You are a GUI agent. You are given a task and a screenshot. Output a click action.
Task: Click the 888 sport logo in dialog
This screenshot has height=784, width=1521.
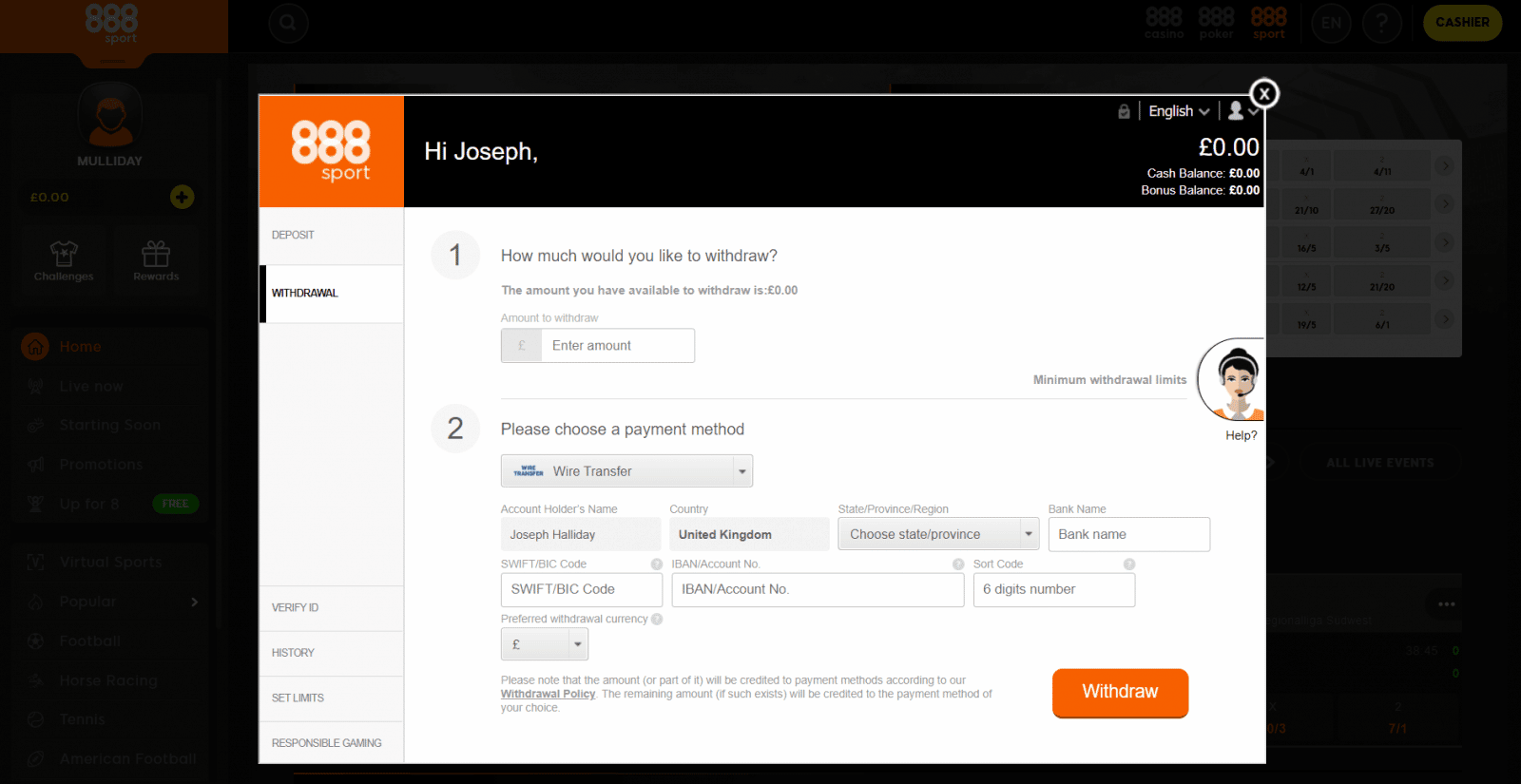(331, 151)
